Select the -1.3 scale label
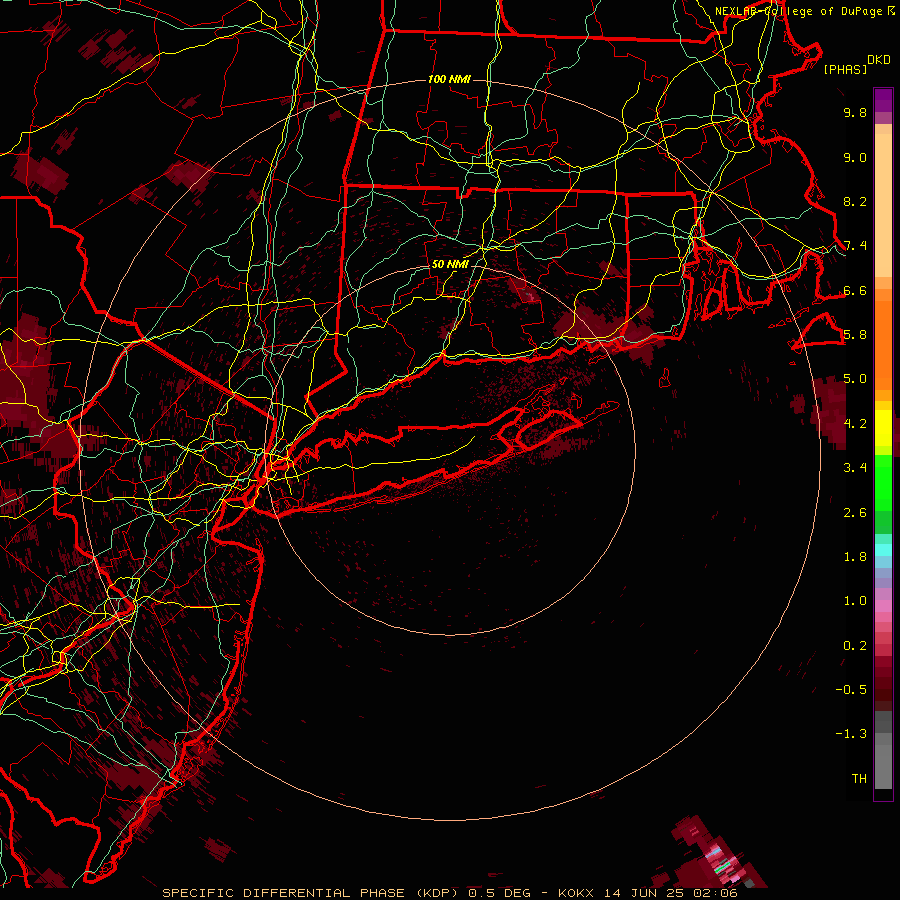This screenshot has width=900, height=900. tap(851, 734)
